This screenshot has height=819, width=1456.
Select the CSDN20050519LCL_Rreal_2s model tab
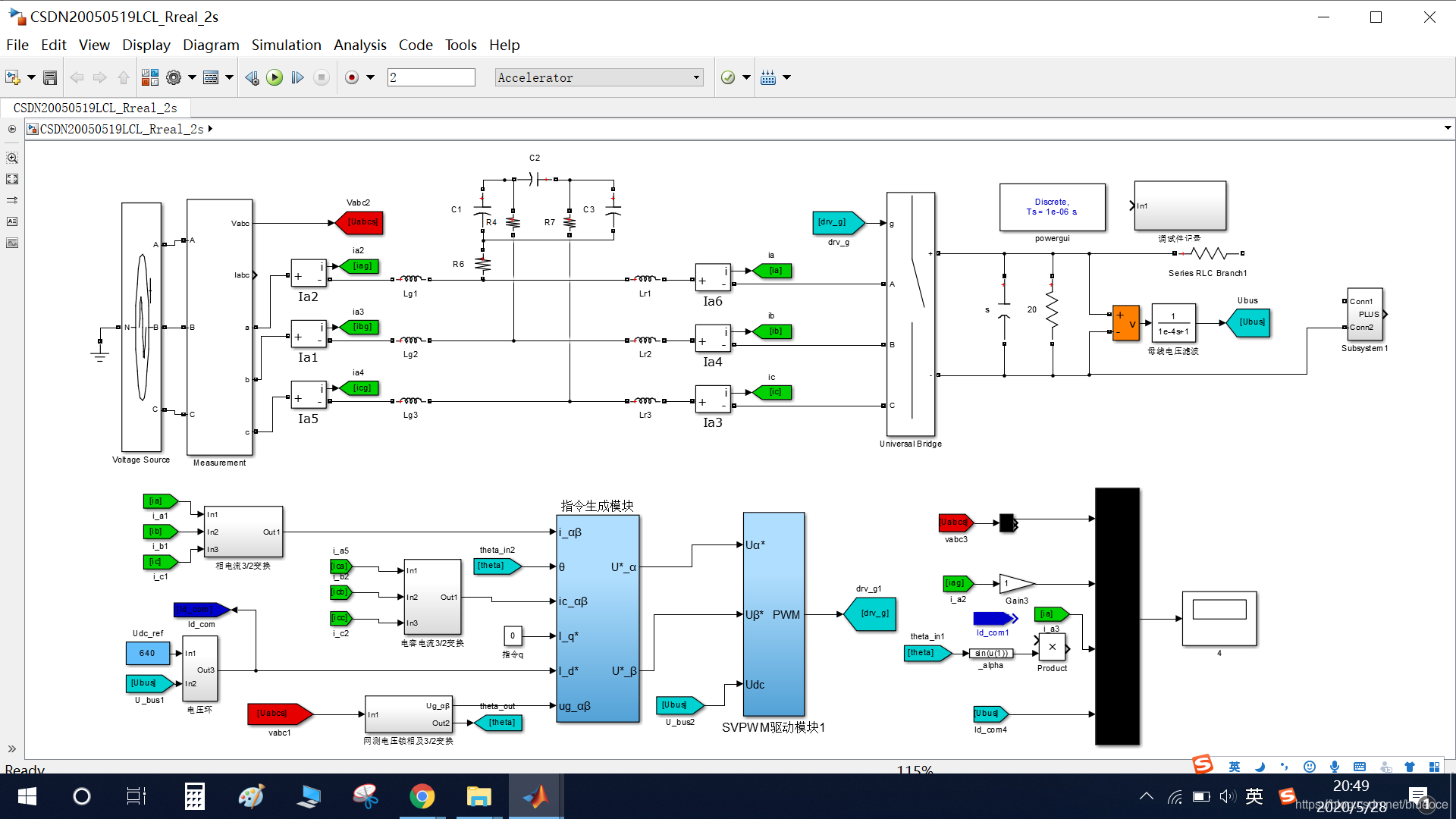pos(95,108)
